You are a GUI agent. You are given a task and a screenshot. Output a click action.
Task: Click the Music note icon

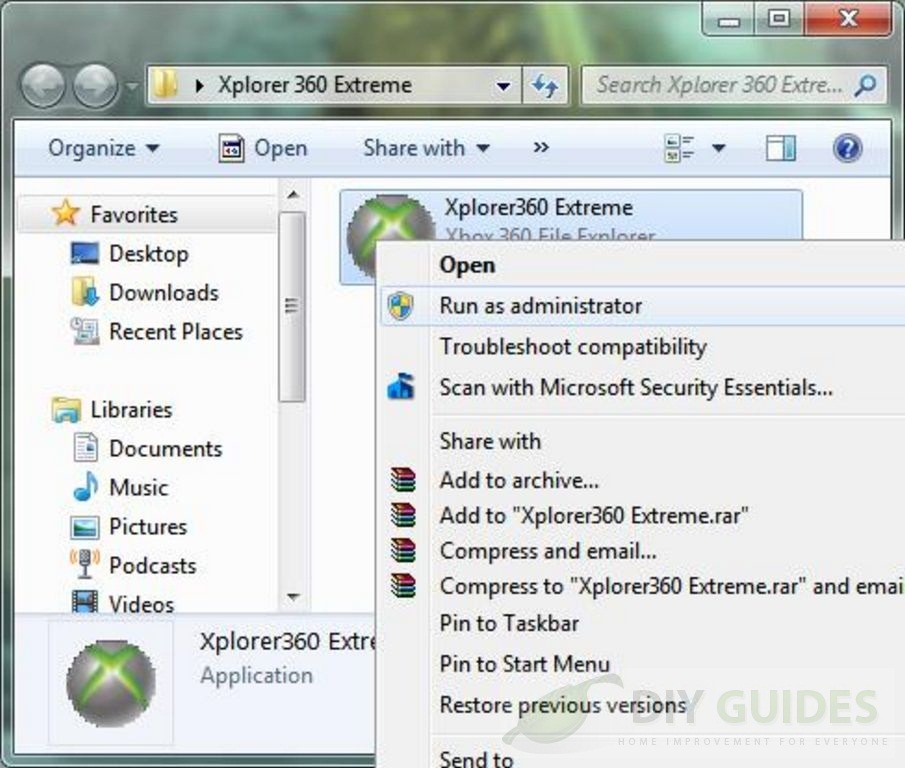point(86,486)
